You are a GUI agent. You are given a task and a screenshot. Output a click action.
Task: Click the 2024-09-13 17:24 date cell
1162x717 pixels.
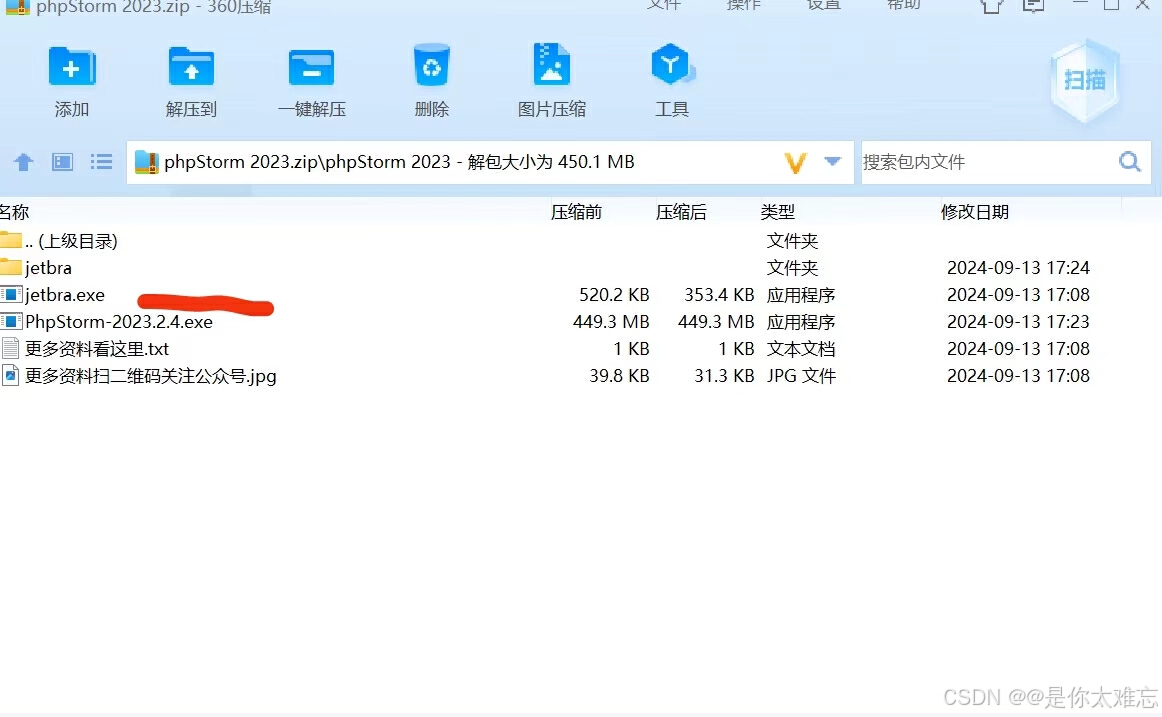click(x=1018, y=267)
